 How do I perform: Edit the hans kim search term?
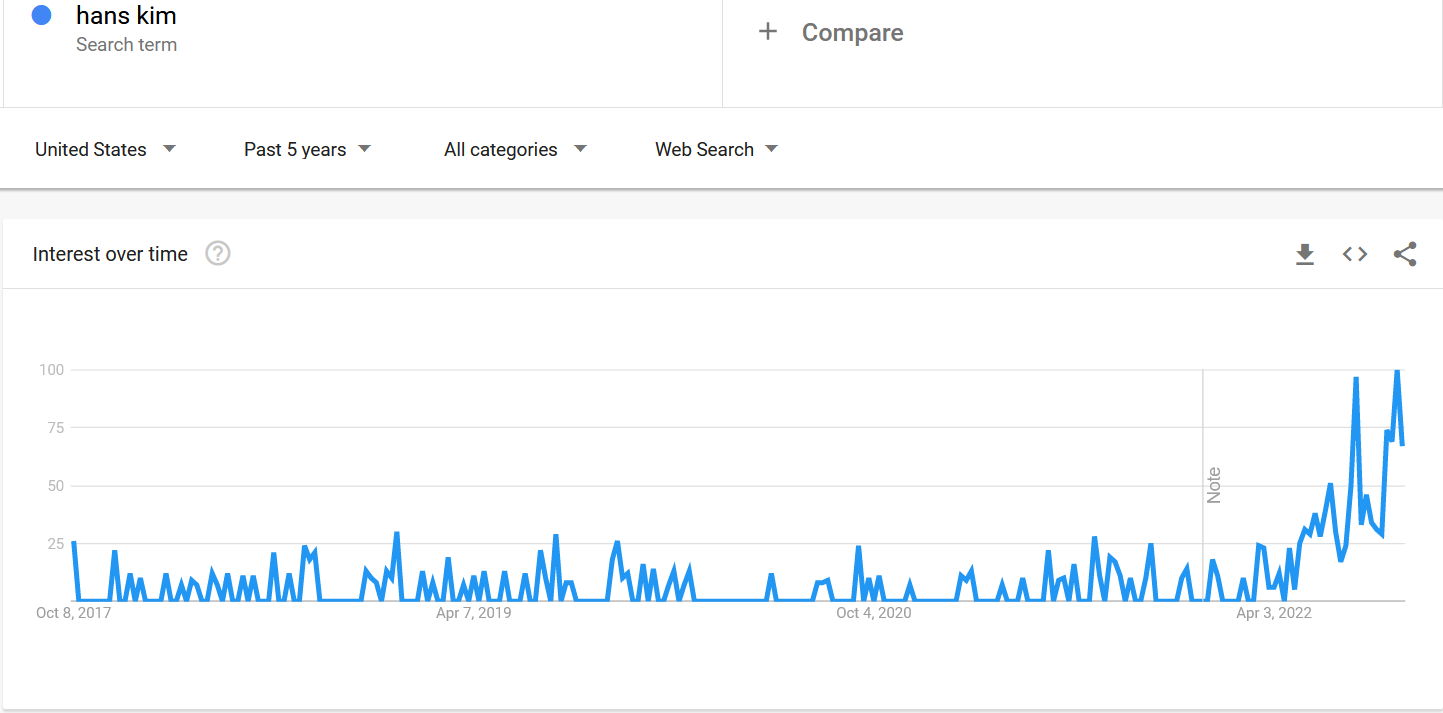(126, 15)
